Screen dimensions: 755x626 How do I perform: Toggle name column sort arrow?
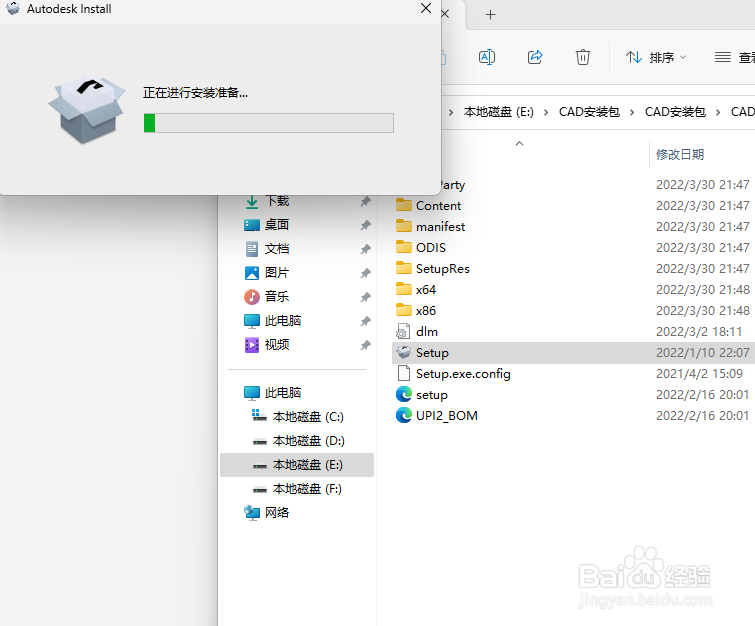tap(519, 143)
